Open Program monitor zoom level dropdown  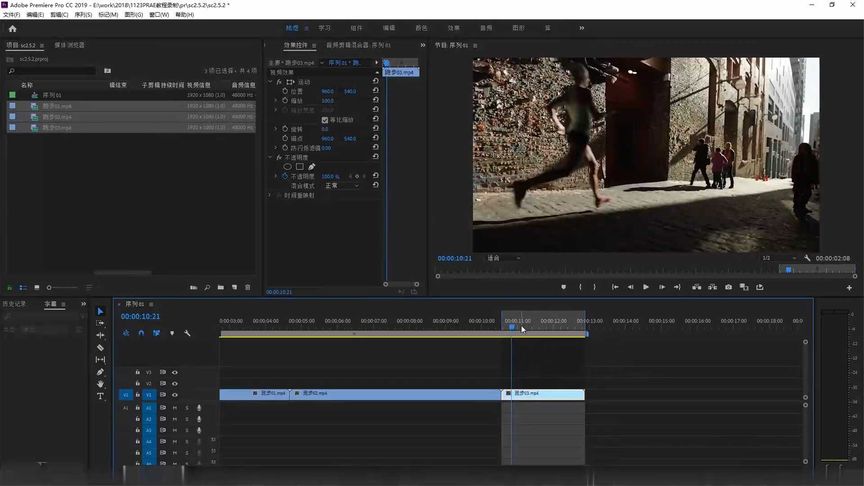504,258
